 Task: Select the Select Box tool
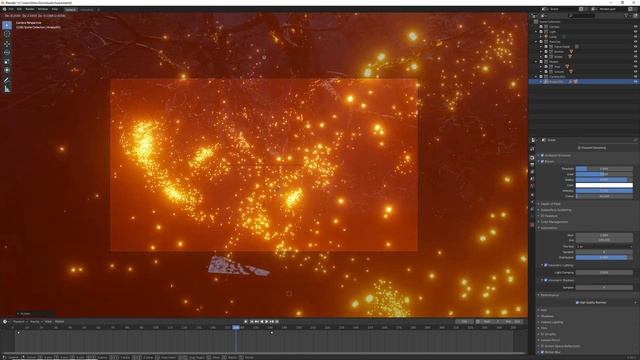pos(7,25)
